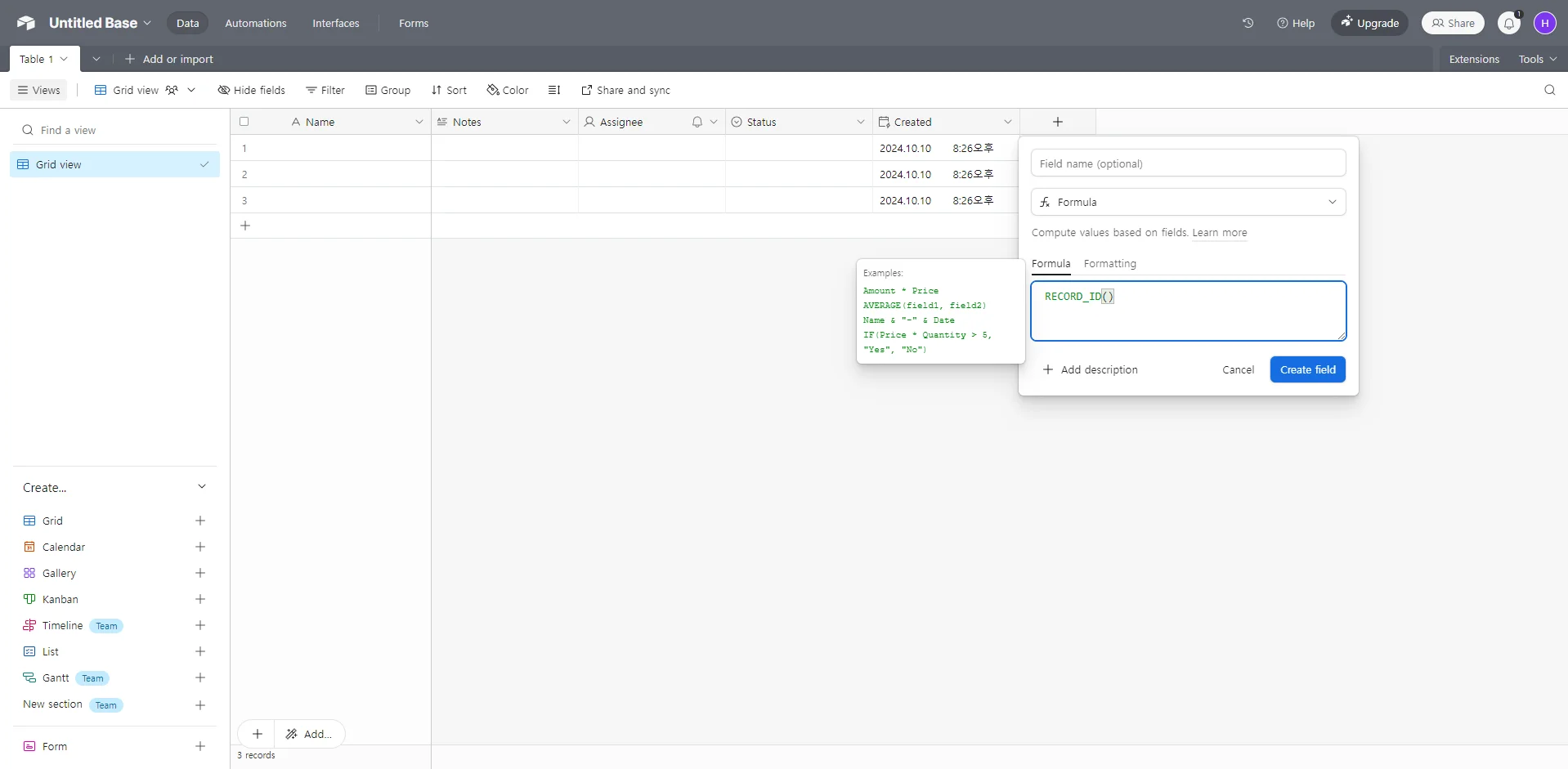Collapse the Create section

[x=202, y=487]
